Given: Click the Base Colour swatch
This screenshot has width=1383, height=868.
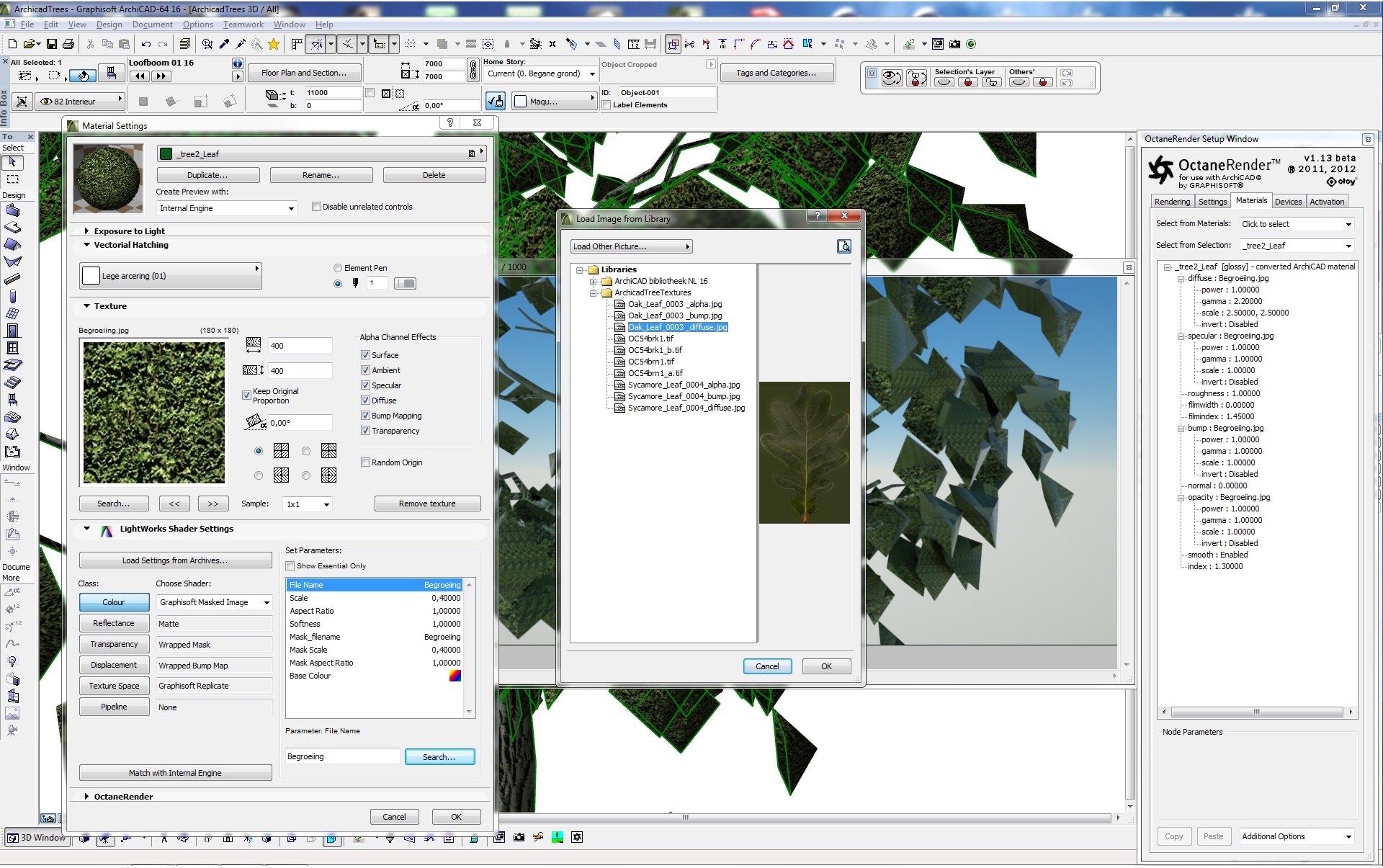Looking at the screenshot, I should [455, 676].
